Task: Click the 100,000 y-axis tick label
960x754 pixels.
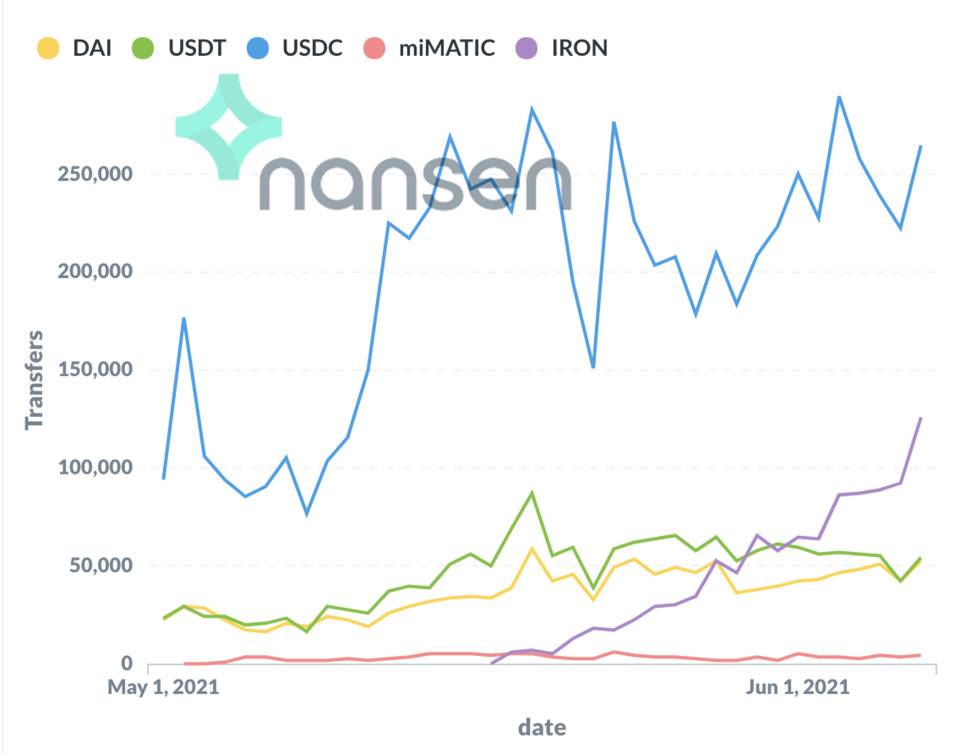Action: point(93,468)
